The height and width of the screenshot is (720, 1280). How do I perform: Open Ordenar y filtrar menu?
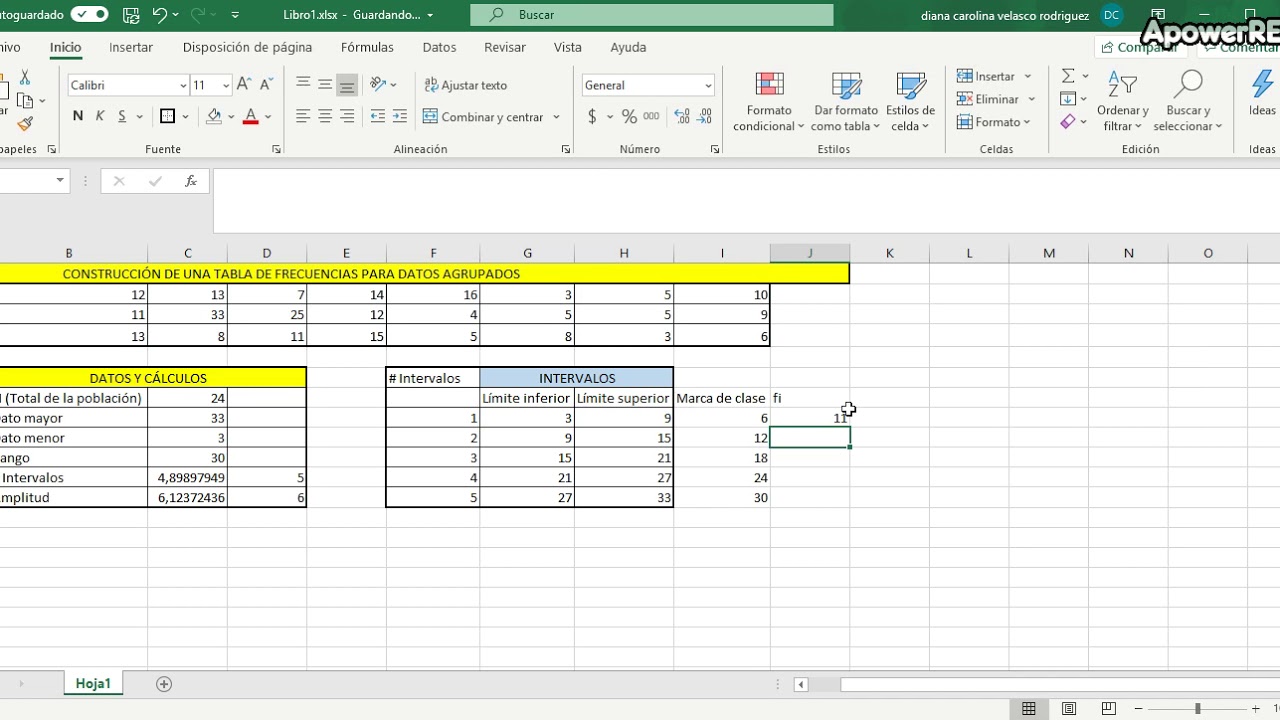click(x=1123, y=102)
